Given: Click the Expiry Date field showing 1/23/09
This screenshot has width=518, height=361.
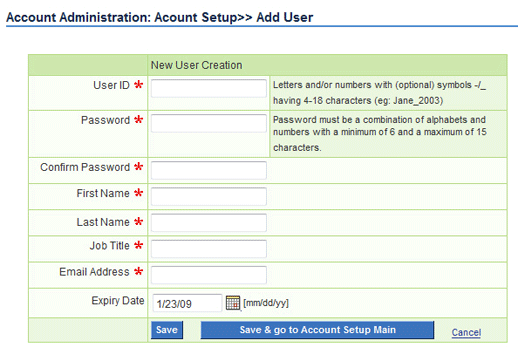Looking at the screenshot, I should tap(187, 303).
